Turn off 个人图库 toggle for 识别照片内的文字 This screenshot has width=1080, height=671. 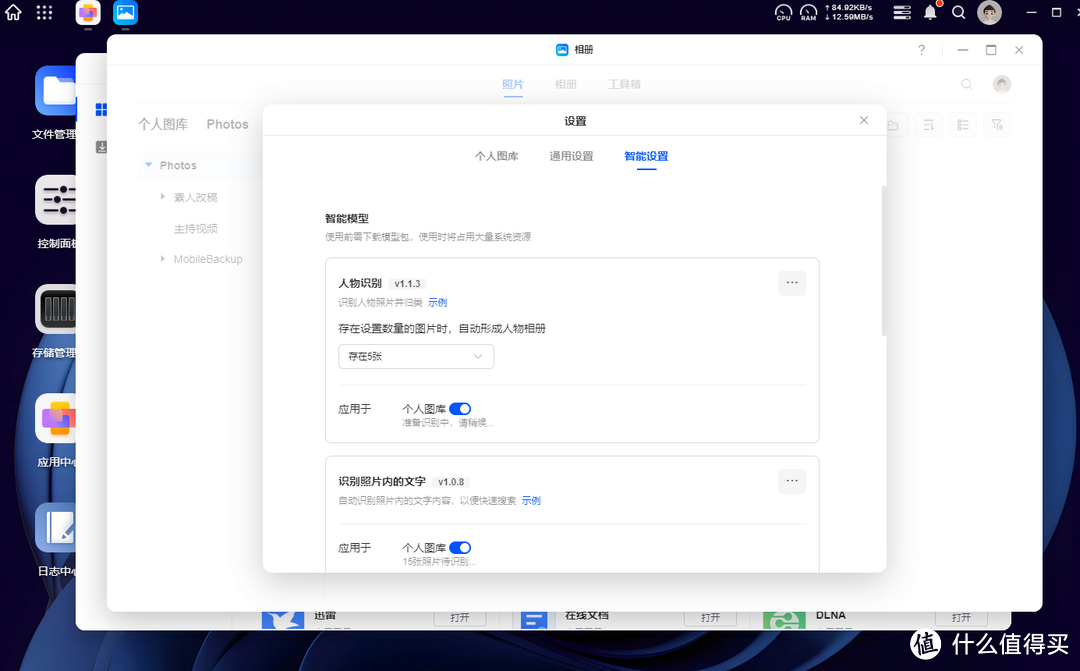coord(460,547)
